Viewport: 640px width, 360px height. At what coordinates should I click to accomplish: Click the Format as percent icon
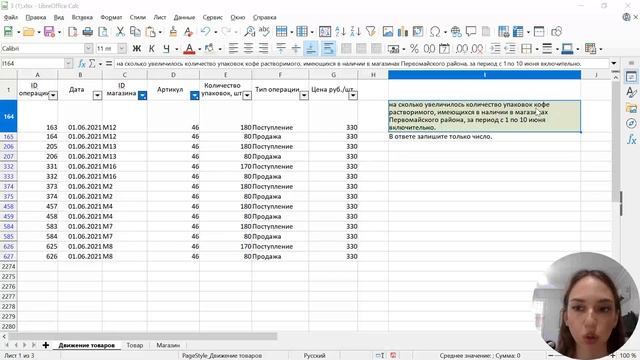tap(414, 49)
